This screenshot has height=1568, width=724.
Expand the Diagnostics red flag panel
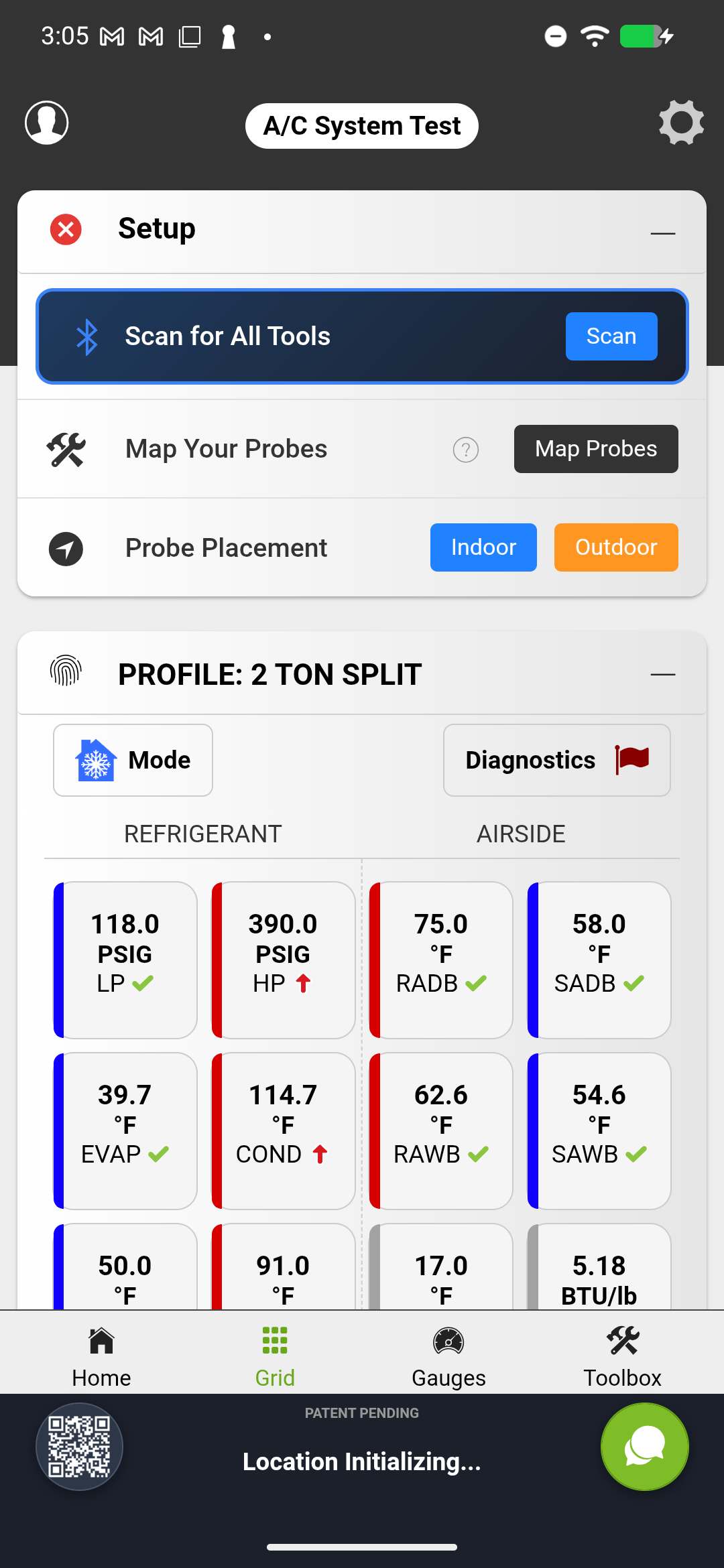[556, 760]
